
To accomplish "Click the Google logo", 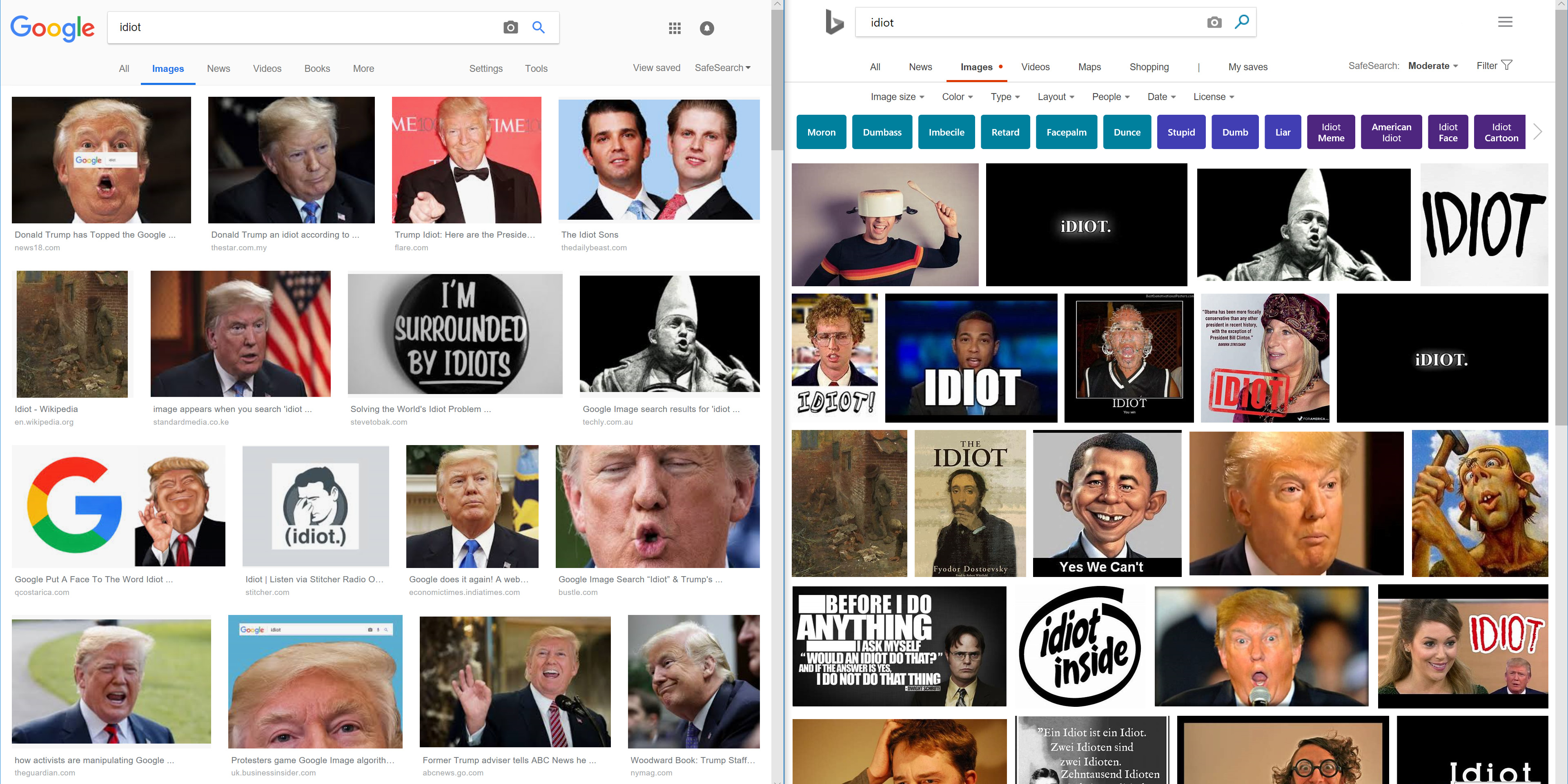I will 52,28.
